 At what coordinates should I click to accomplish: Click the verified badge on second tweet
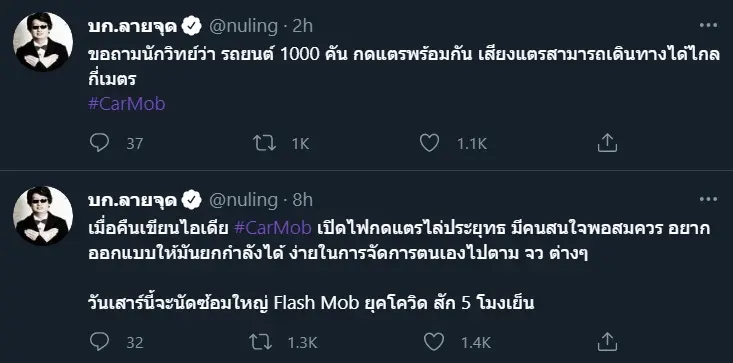click(192, 200)
